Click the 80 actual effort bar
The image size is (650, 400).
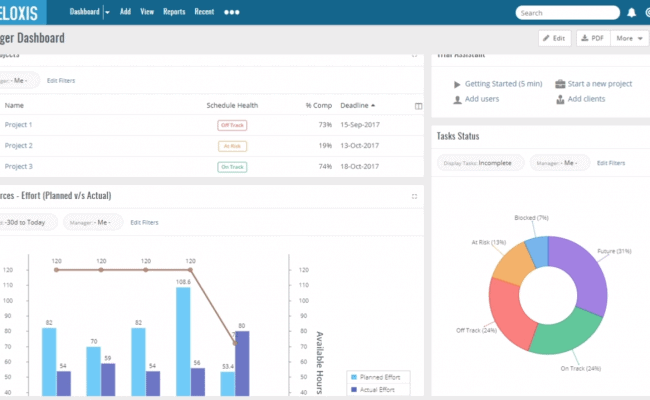[x=242, y=364]
